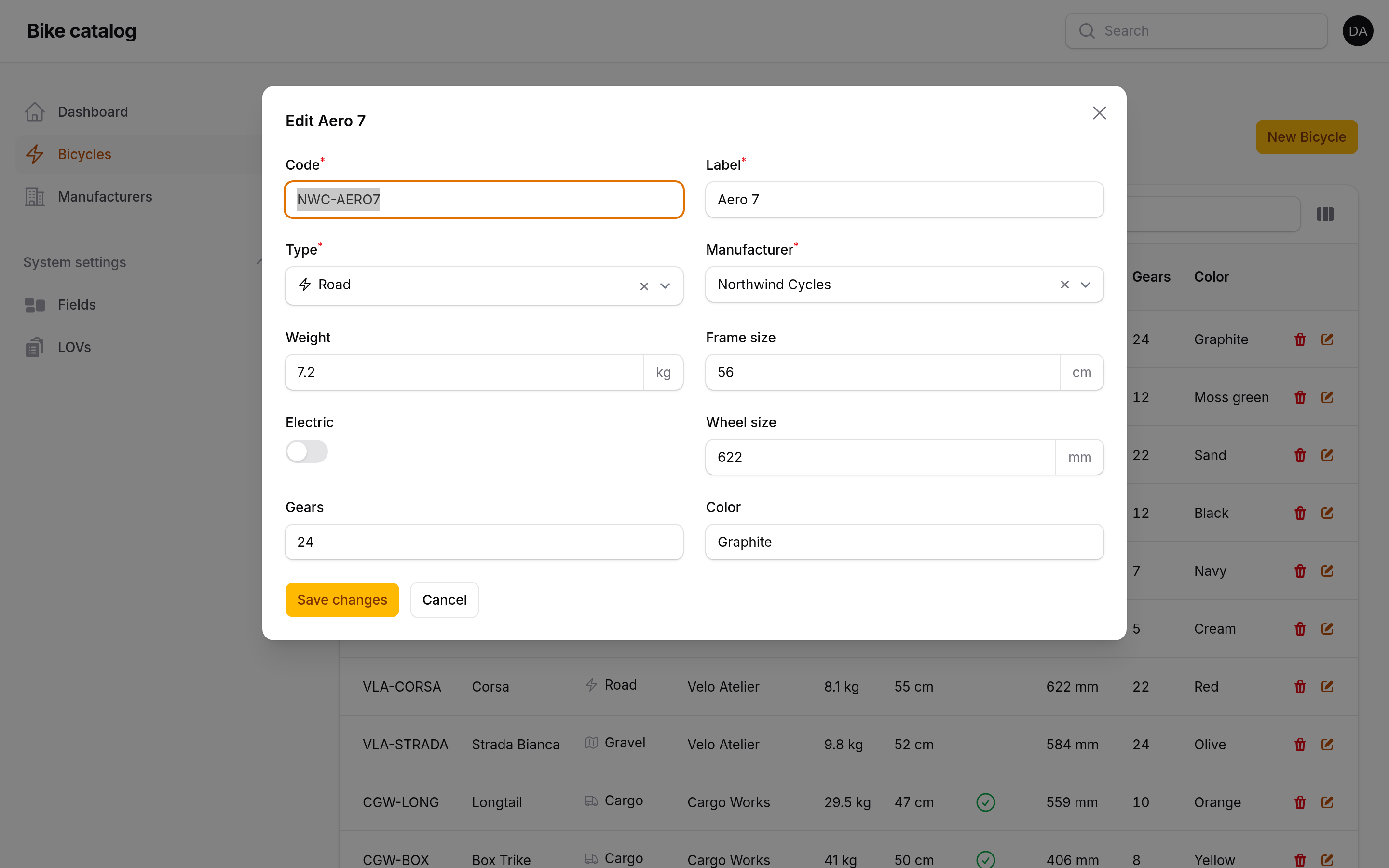Click the VLA-STRADA code cell
Image resolution: width=1389 pixels, height=868 pixels.
tap(405, 745)
